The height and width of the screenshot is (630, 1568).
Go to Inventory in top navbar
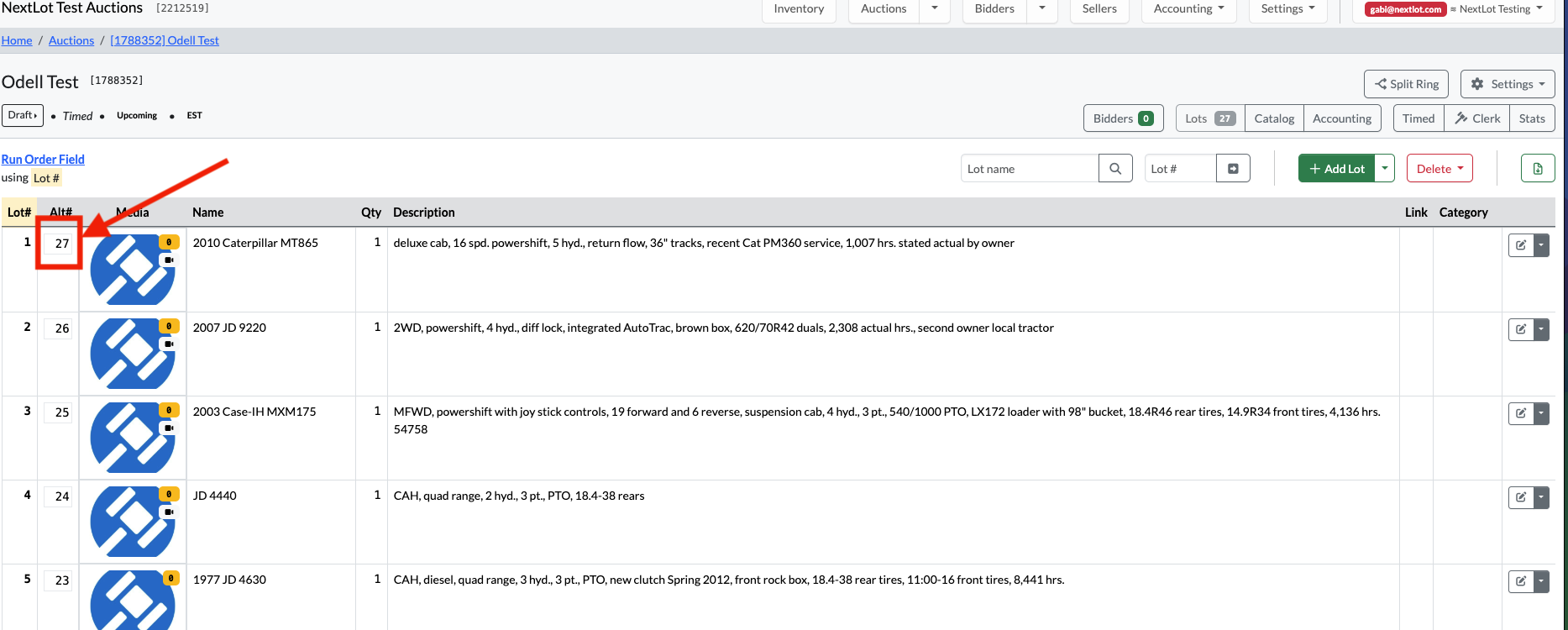[799, 8]
